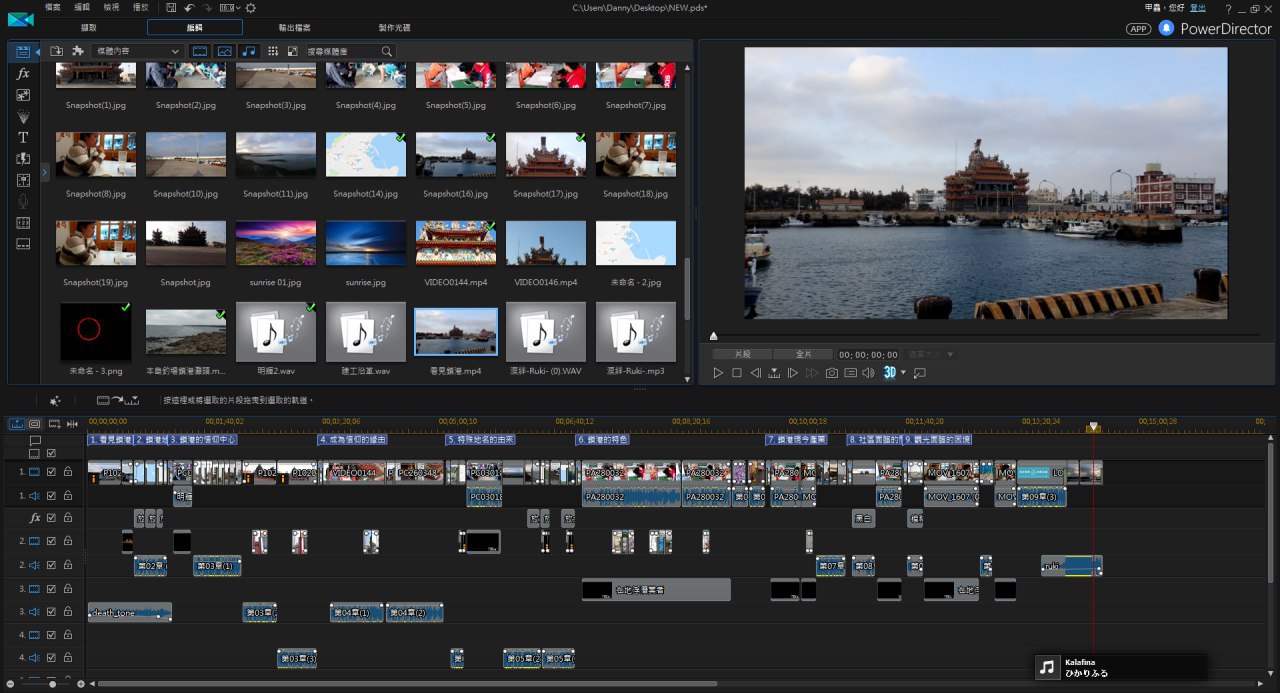Click the 全片 movie mode button

pos(804,354)
